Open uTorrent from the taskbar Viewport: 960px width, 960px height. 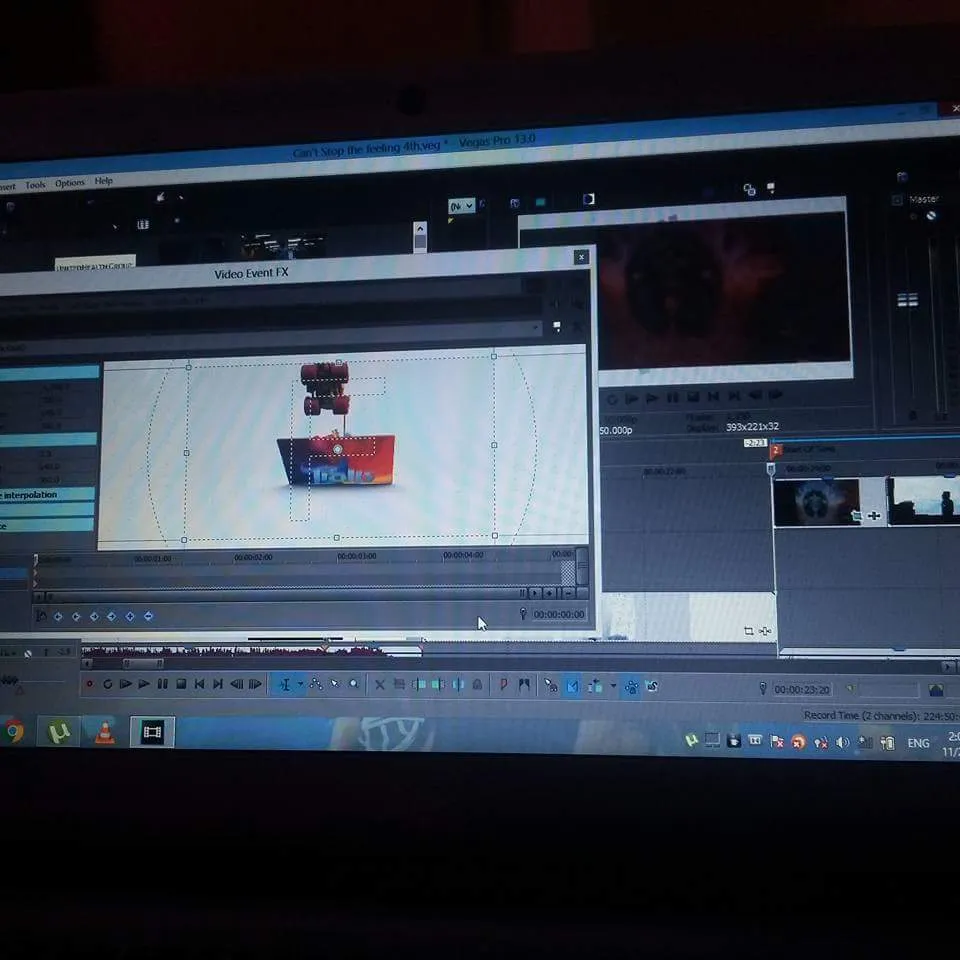(x=59, y=732)
